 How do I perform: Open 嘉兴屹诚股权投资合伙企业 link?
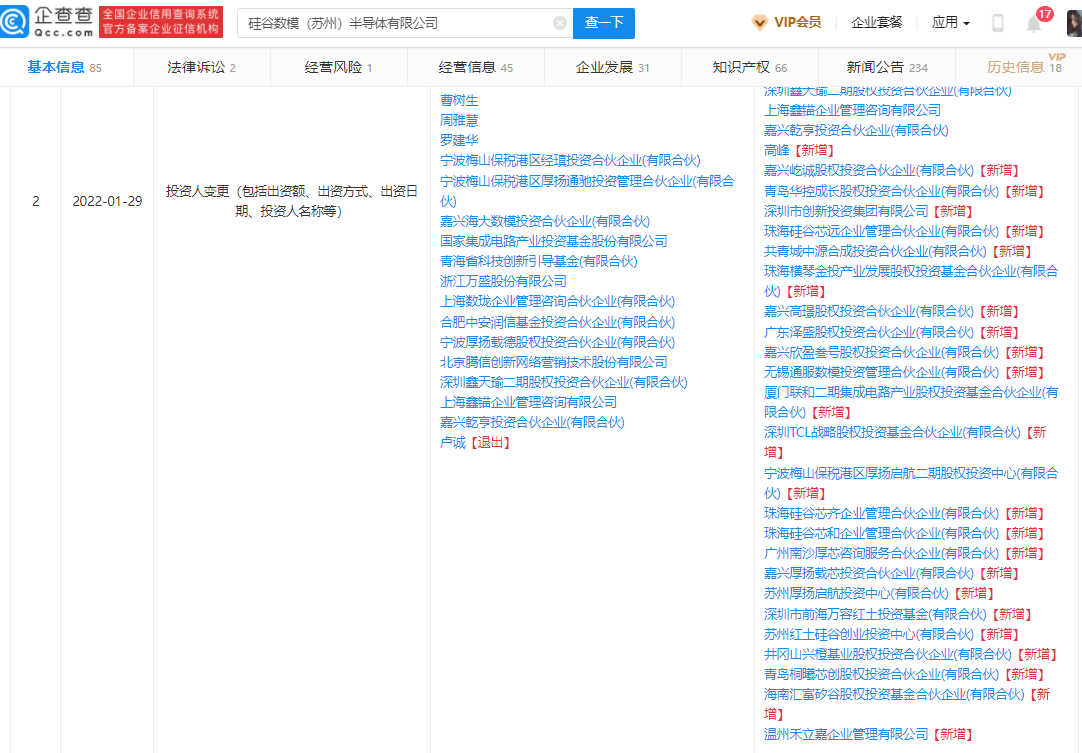[868, 170]
